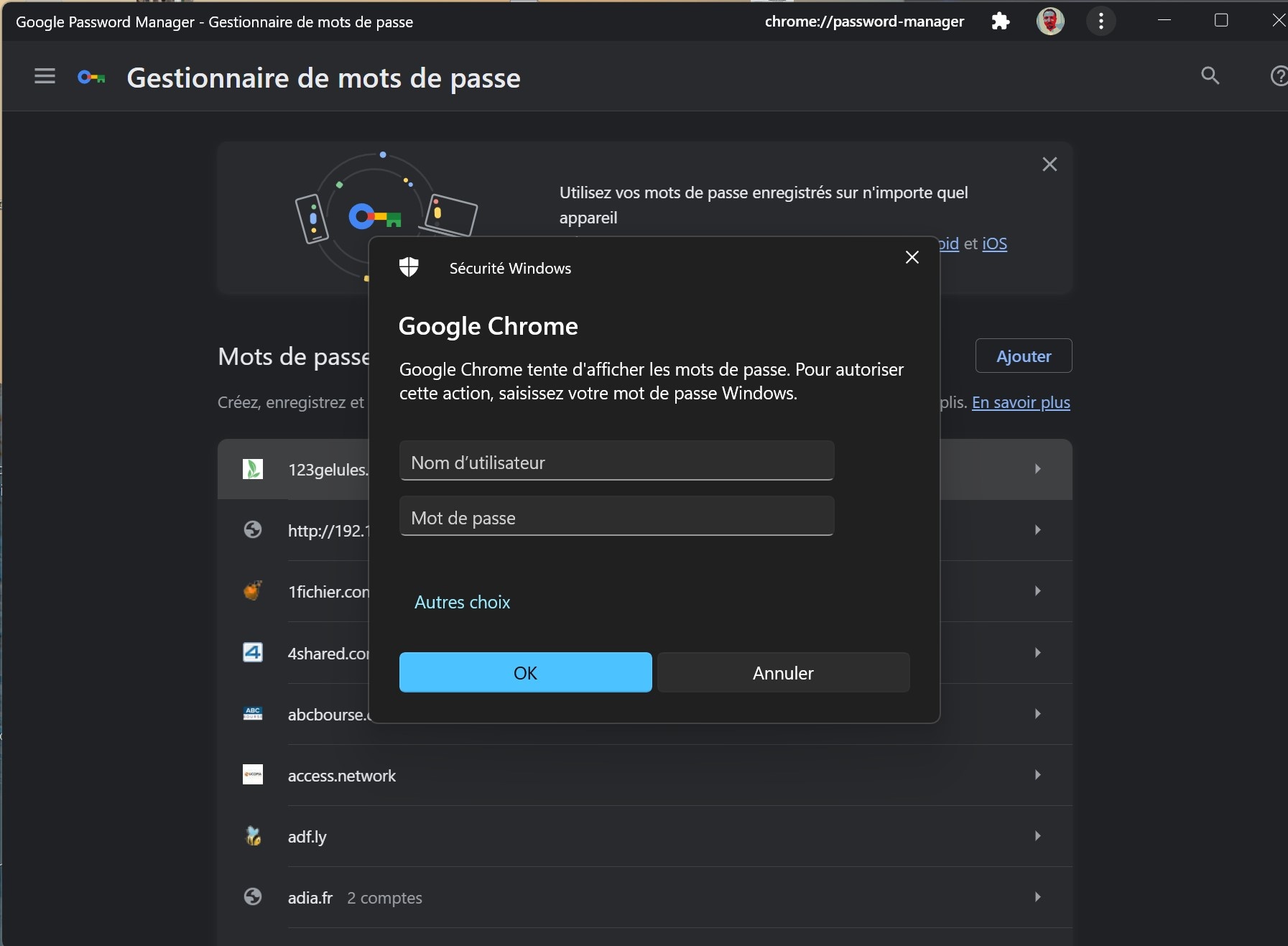Open the hamburger main menu
This screenshot has width=1288, height=946.
[45, 76]
